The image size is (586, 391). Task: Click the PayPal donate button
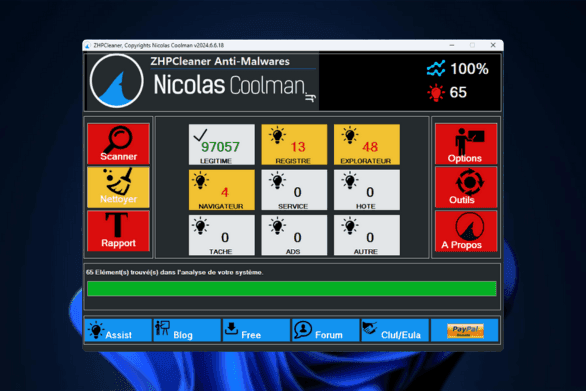coord(465,330)
